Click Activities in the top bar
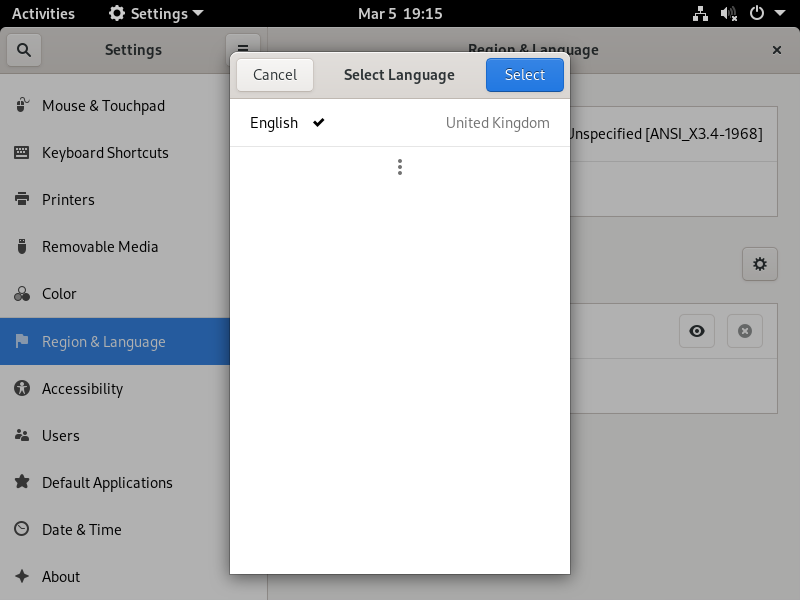Image resolution: width=800 pixels, height=600 pixels. pyautogui.click(x=43, y=13)
